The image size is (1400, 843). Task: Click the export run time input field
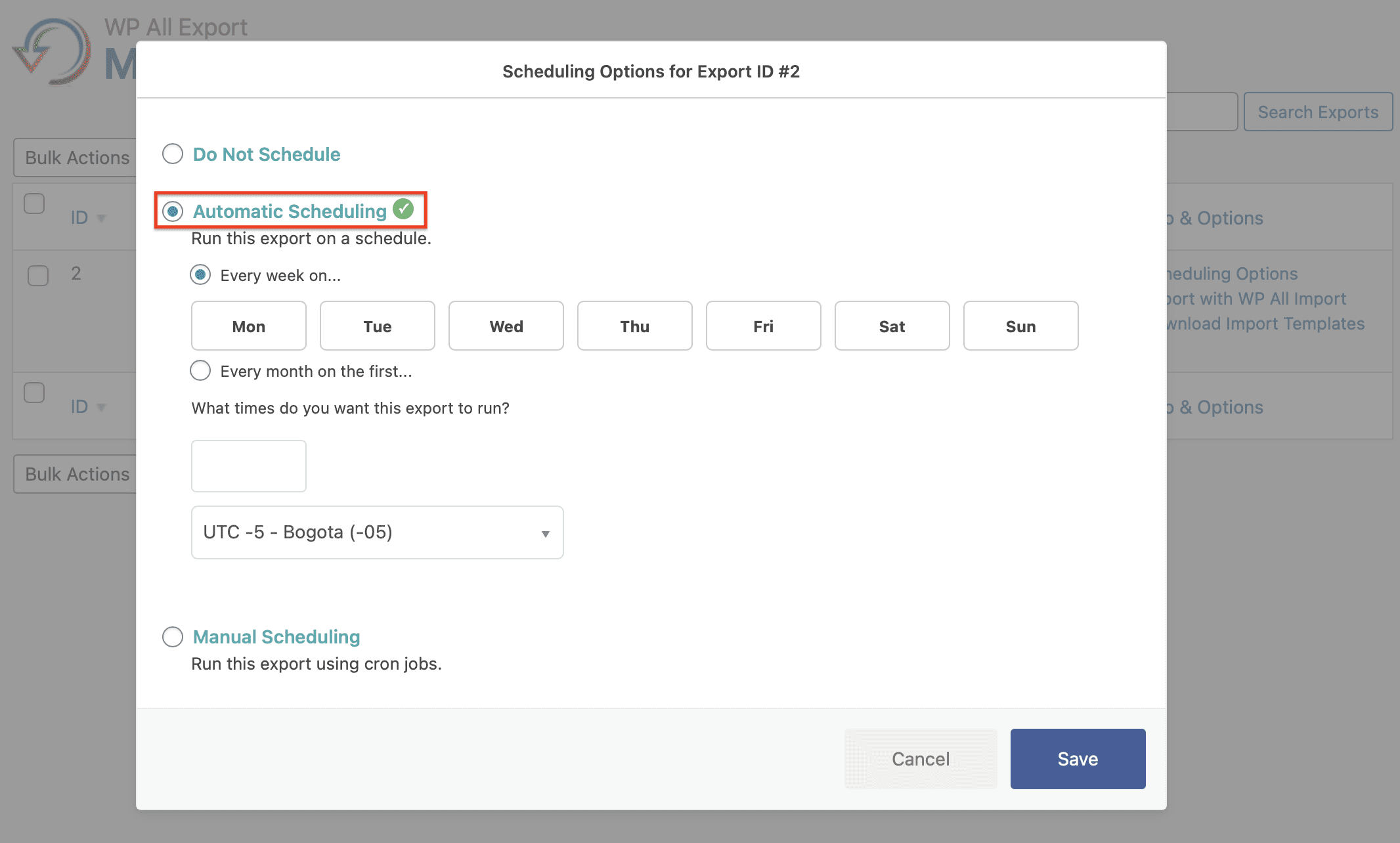(x=248, y=465)
